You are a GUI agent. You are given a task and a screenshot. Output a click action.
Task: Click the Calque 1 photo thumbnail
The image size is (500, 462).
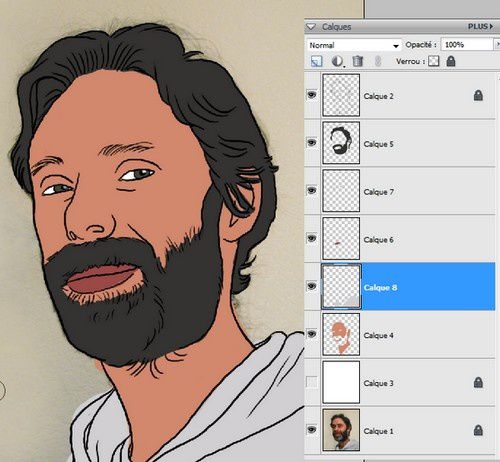(x=341, y=430)
